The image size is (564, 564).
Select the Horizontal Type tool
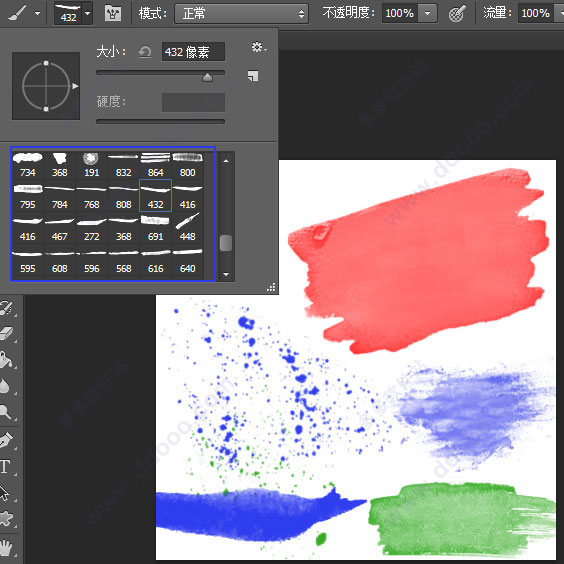pos(6,467)
